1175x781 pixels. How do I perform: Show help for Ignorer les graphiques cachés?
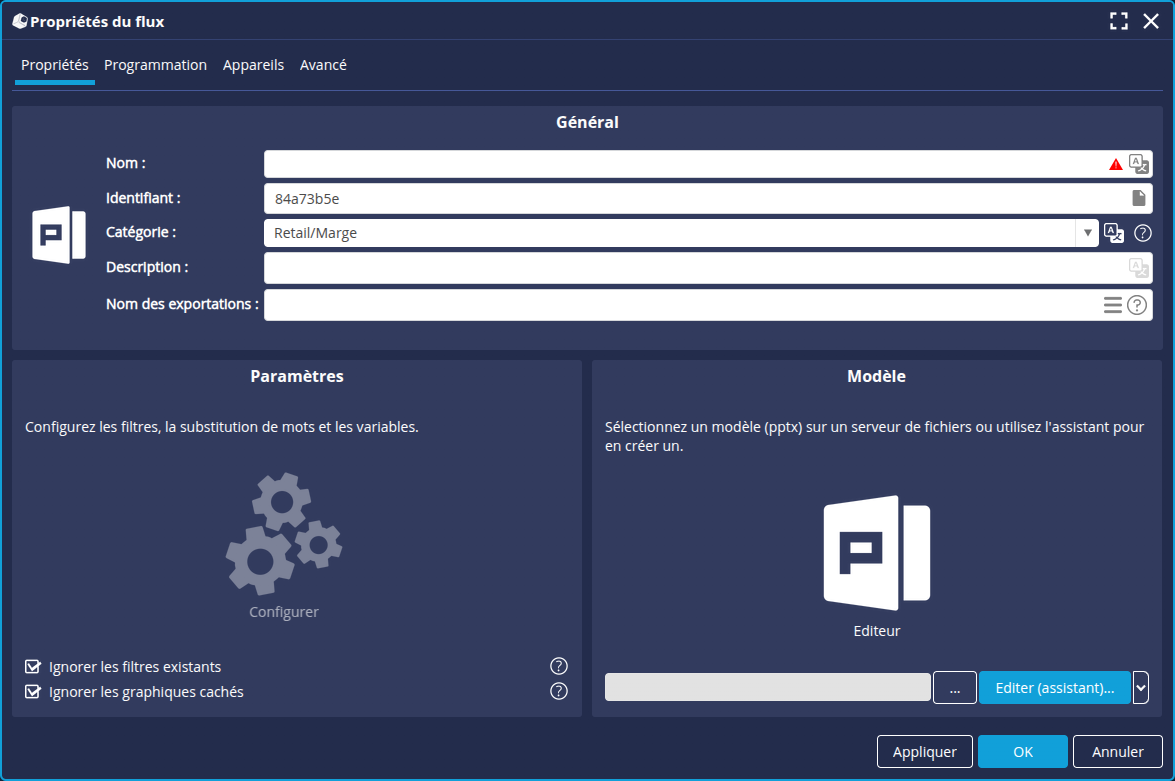[559, 691]
